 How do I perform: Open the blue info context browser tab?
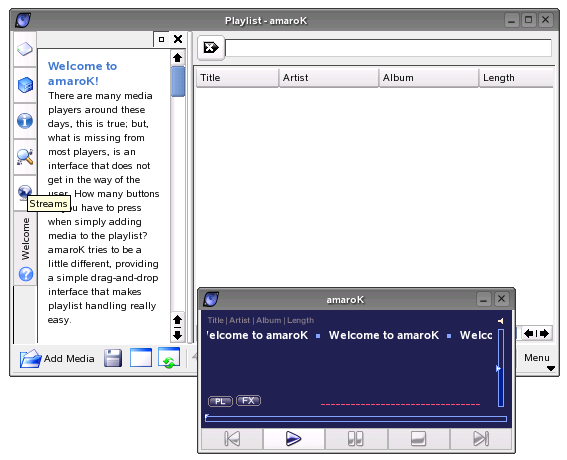(25, 121)
